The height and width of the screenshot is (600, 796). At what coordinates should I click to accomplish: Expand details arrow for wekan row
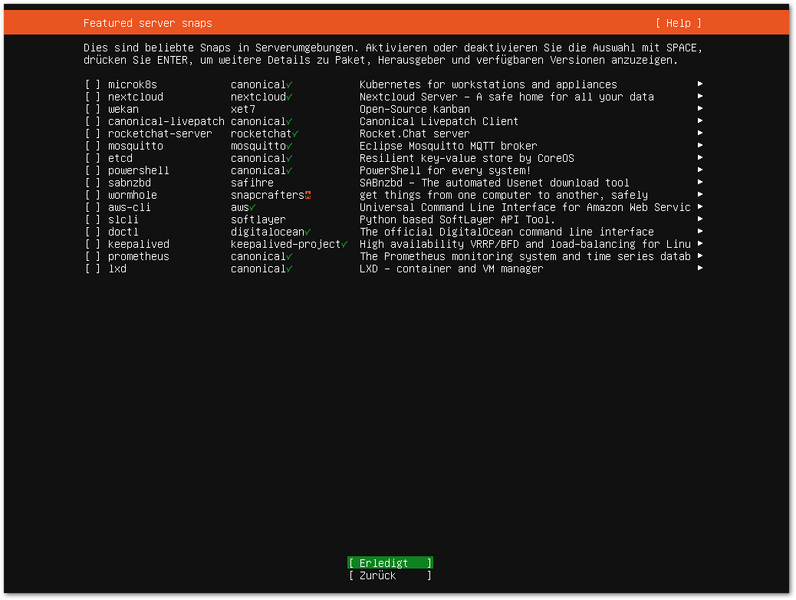click(x=700, y=108)
